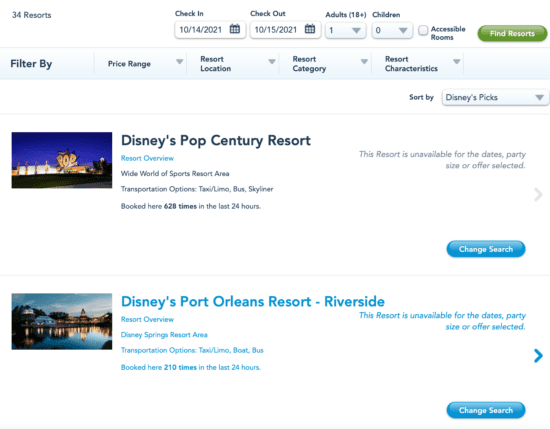Open the Check Out calendar icon
Viewport: 550px width, 429px height.
pos(310,29)
